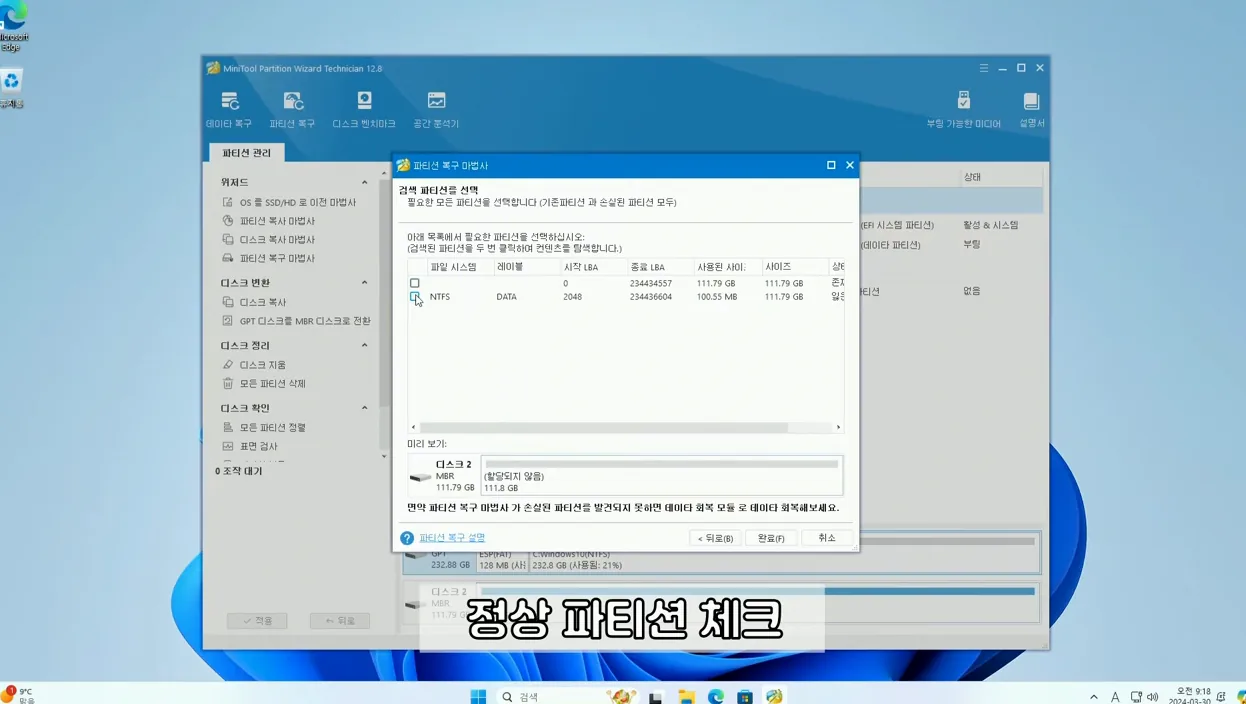The image size is (1246, 704).
Task: Sort by 파일 시스템 column header
Action: (x=459, y=267)
